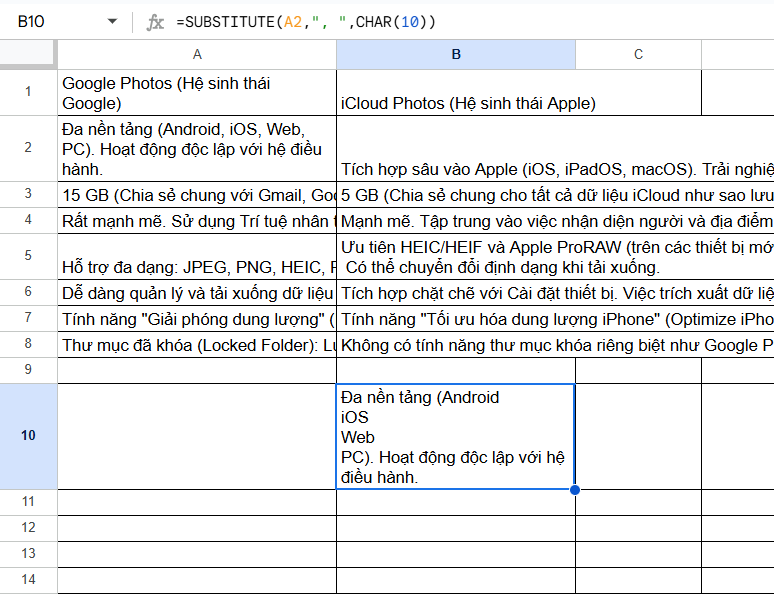This screenshot has height=594, width=774.
Task: Click cell with 'Google Photos (Hệ sinh thái Google)'
Action: coord(197,93)
